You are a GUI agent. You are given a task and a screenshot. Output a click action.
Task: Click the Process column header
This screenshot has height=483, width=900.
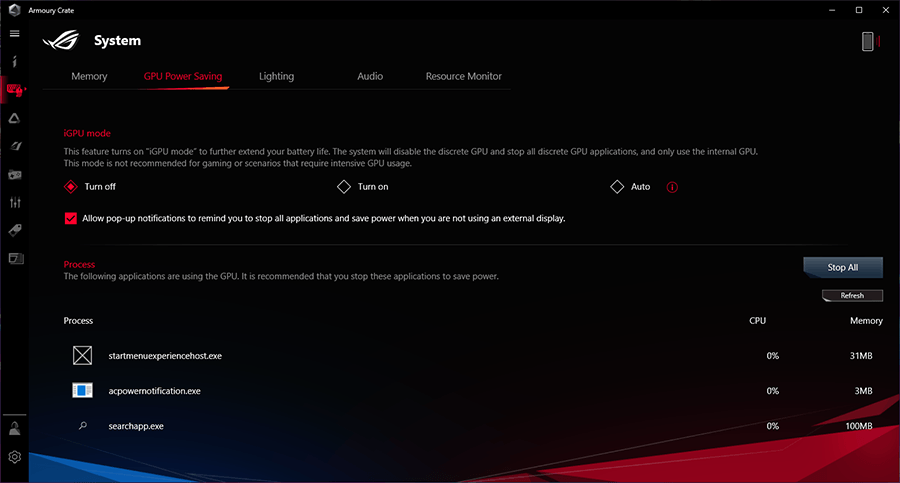(78, 321)
